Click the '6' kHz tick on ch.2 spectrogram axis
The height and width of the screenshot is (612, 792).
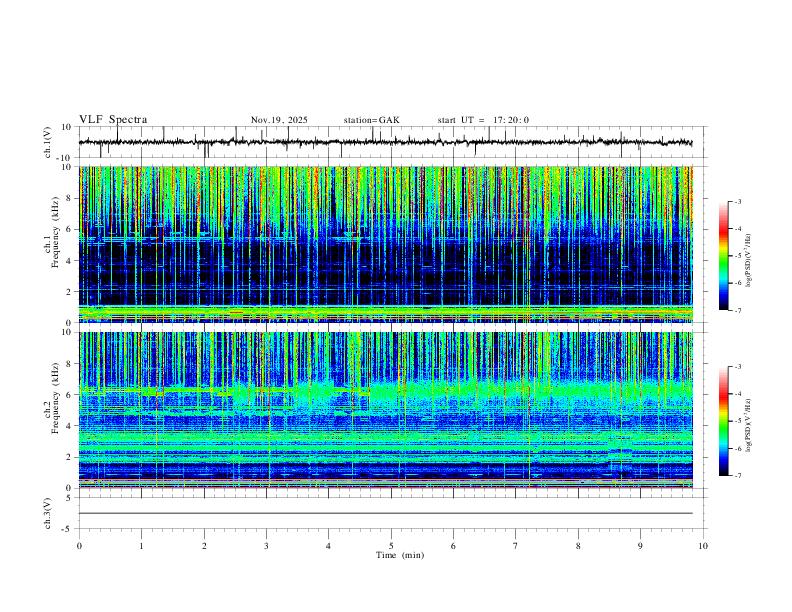pos(70,395)
